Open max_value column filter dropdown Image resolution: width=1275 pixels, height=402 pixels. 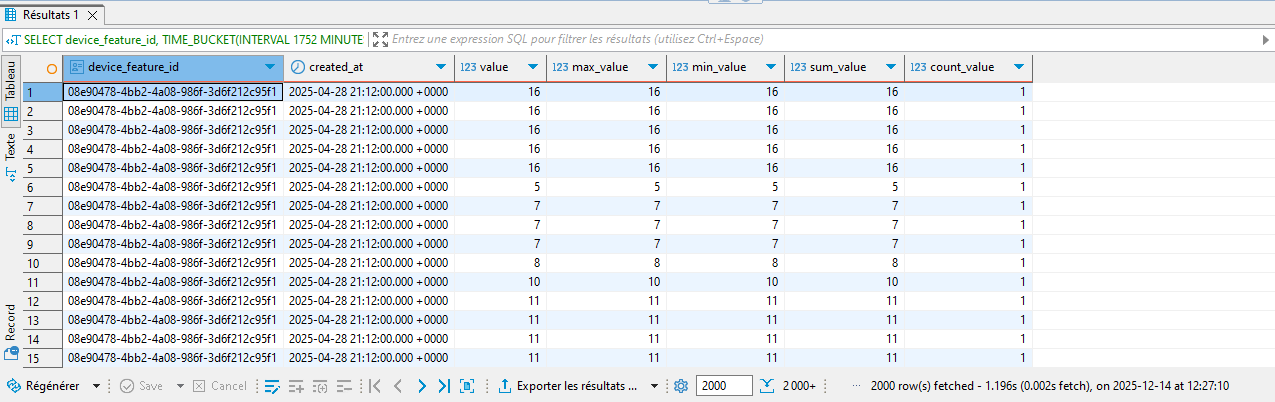652,67
